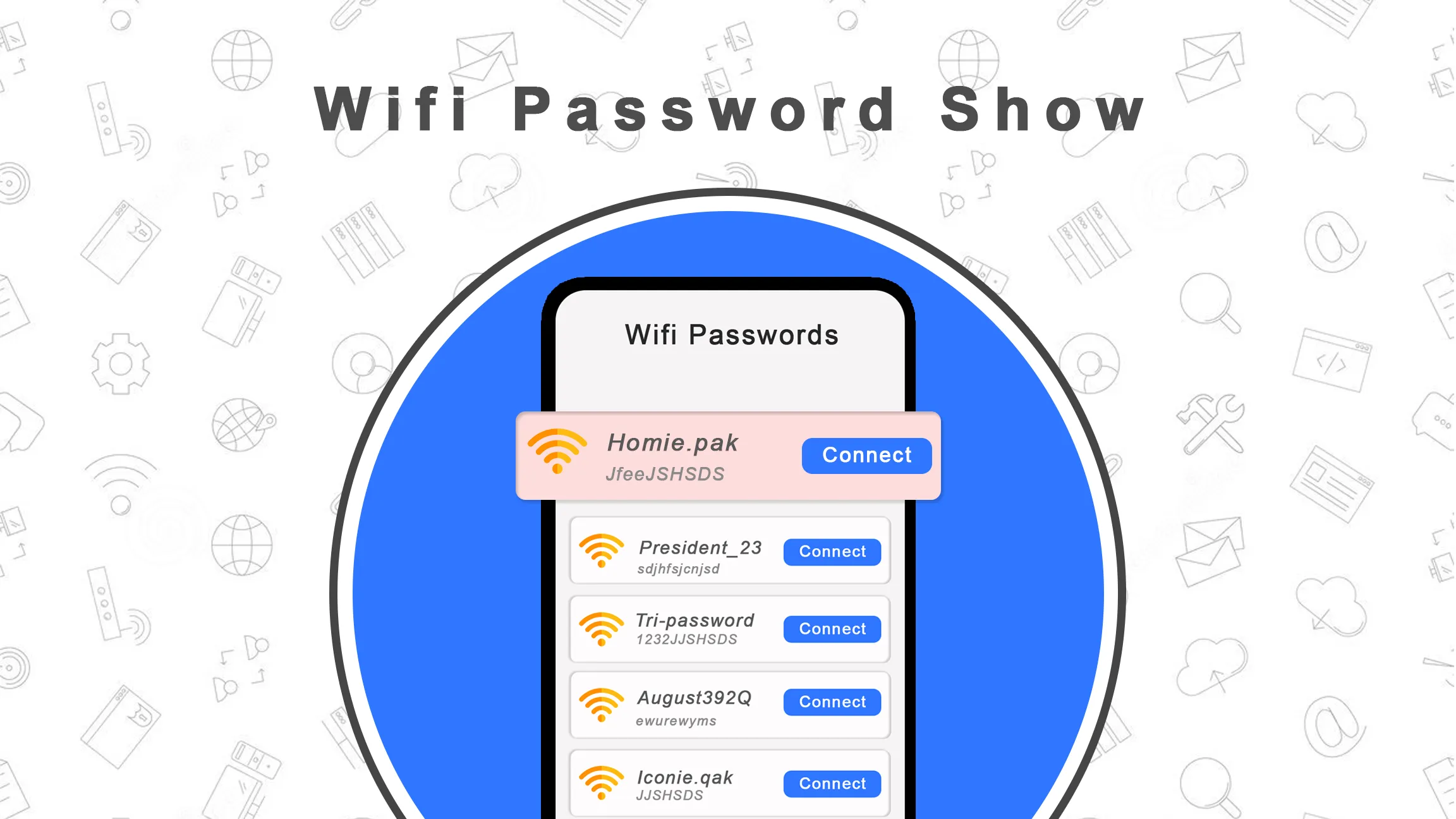
Task: Connect to the Tri-password network
Action: (832, 628)
